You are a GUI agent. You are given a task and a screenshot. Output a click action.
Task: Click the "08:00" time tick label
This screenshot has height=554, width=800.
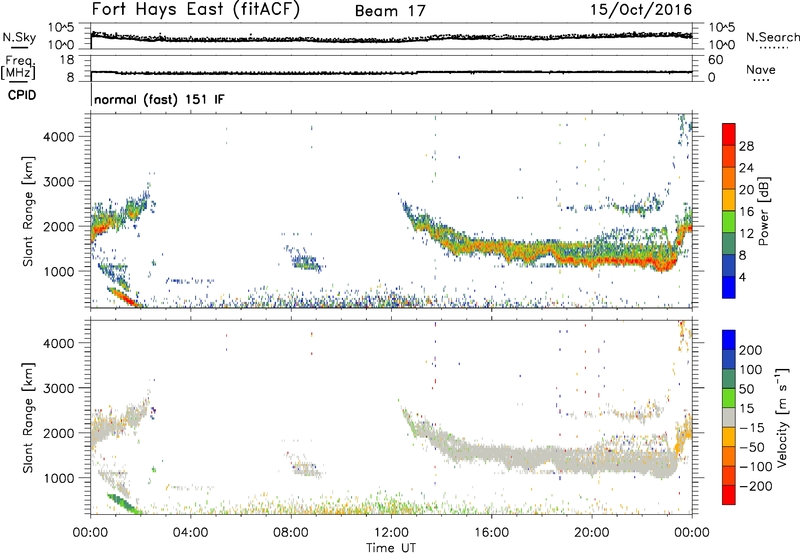(x=290, y=533)
